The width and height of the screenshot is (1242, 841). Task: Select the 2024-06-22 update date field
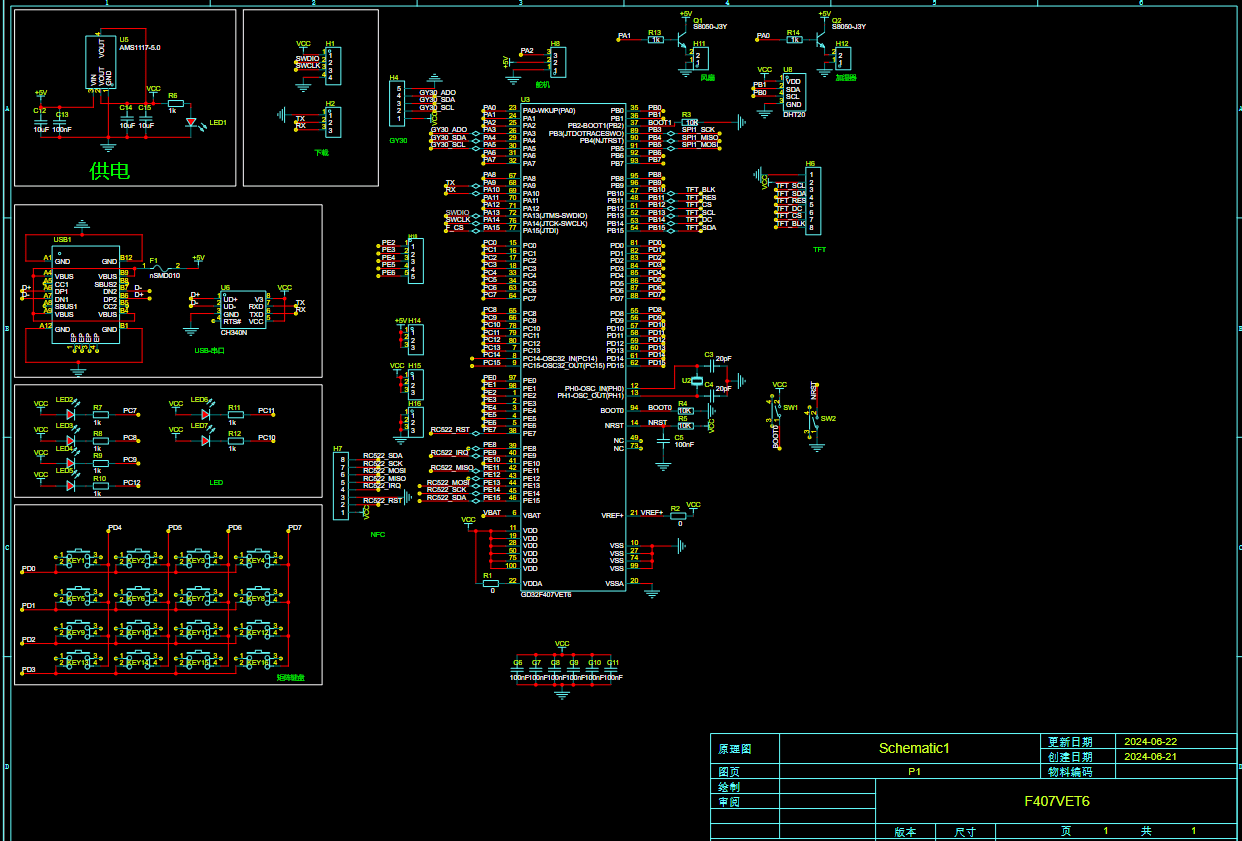click(x=1150, y=742)
